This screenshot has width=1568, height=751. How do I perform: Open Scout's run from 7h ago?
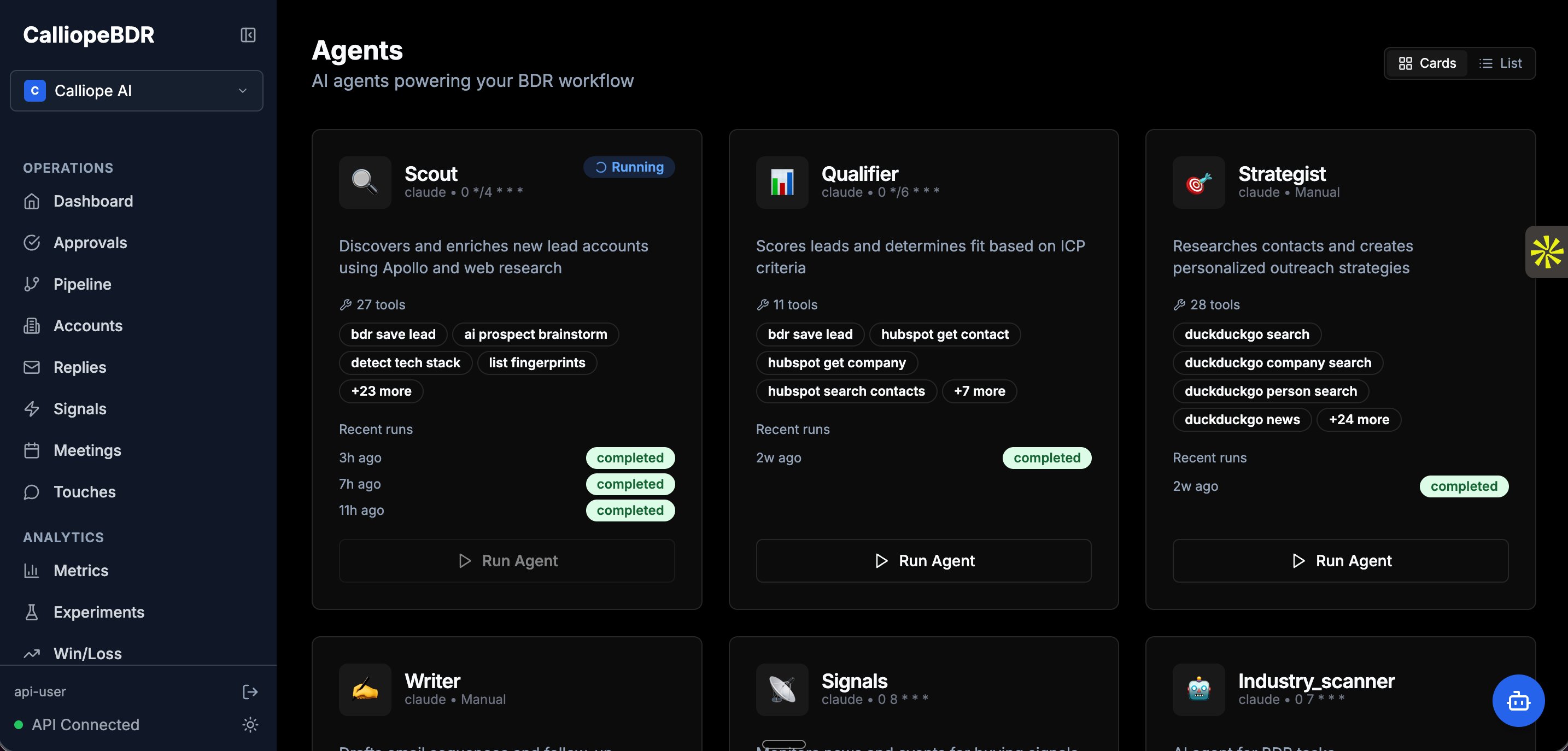(x=506, y=484)
